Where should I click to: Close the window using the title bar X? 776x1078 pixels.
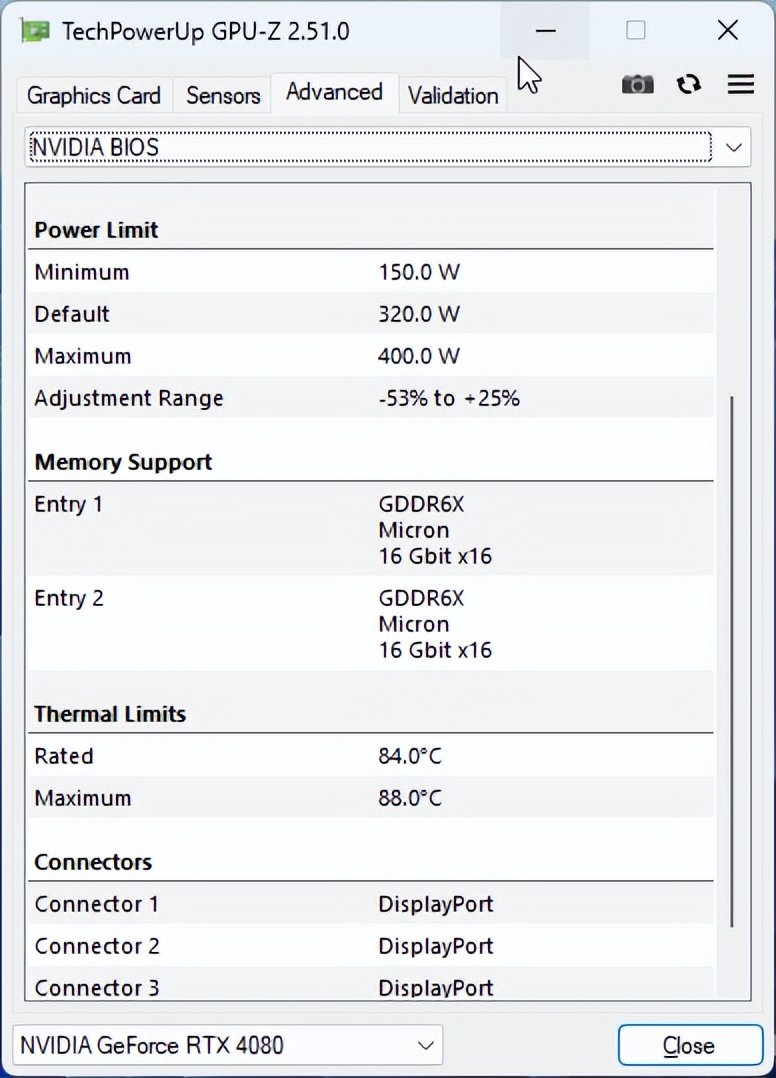728,31
